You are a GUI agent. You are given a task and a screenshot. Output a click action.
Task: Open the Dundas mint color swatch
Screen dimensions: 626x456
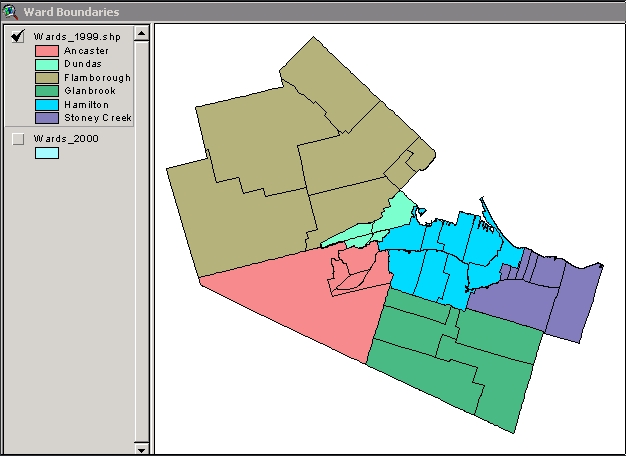[47, 64]
